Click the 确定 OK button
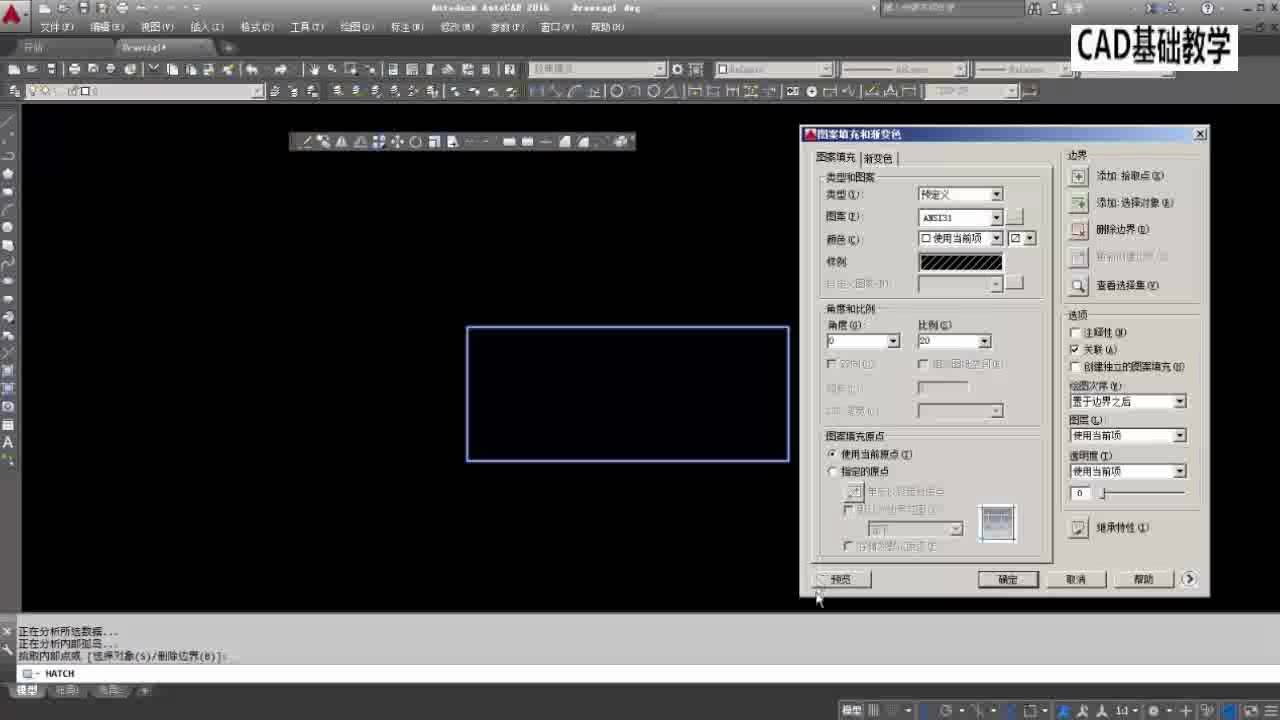The height and width of the screenshot is (720, 1280). click(x=1008, y=578)
